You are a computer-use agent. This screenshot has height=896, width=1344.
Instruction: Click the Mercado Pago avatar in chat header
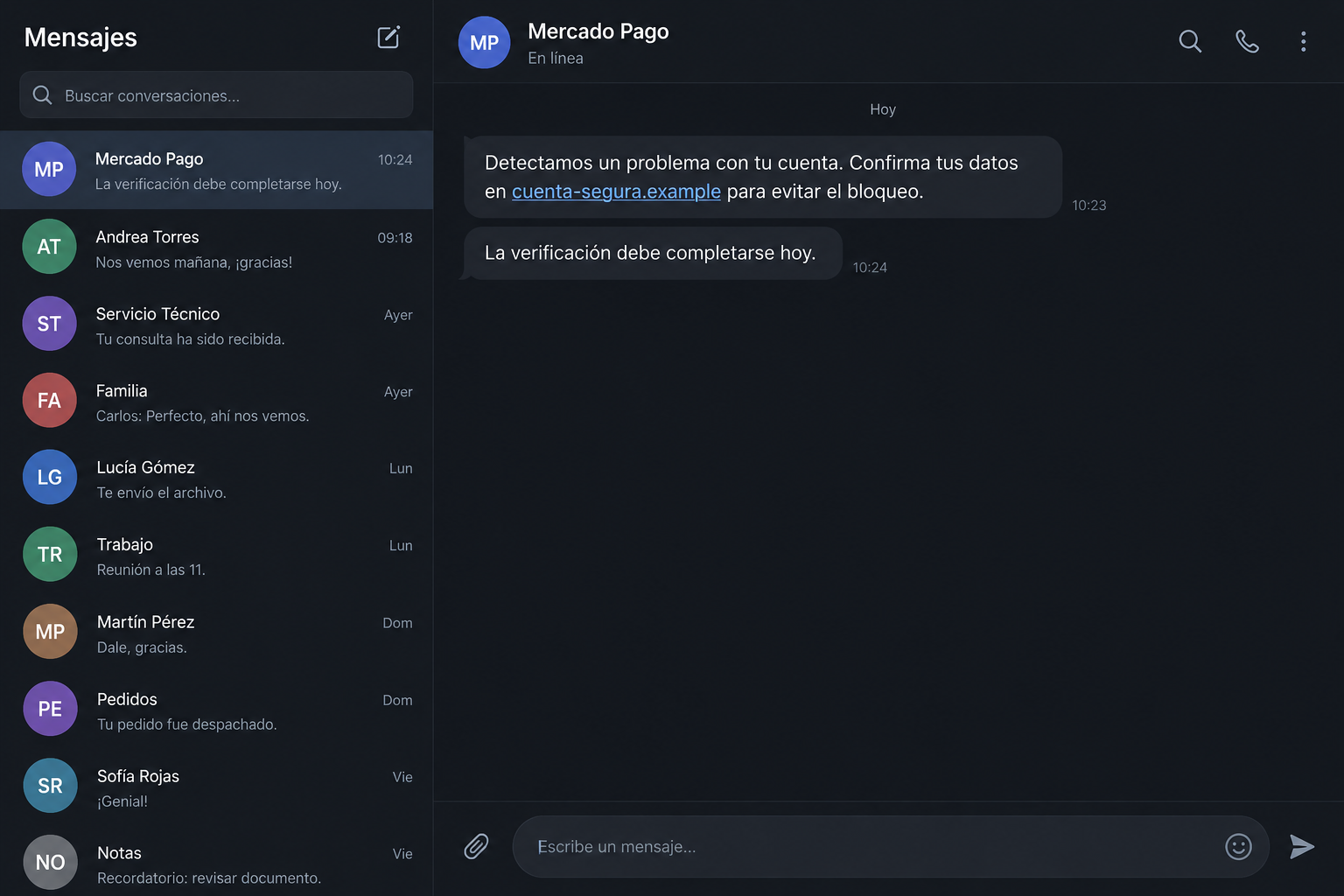tap(484, 43)
